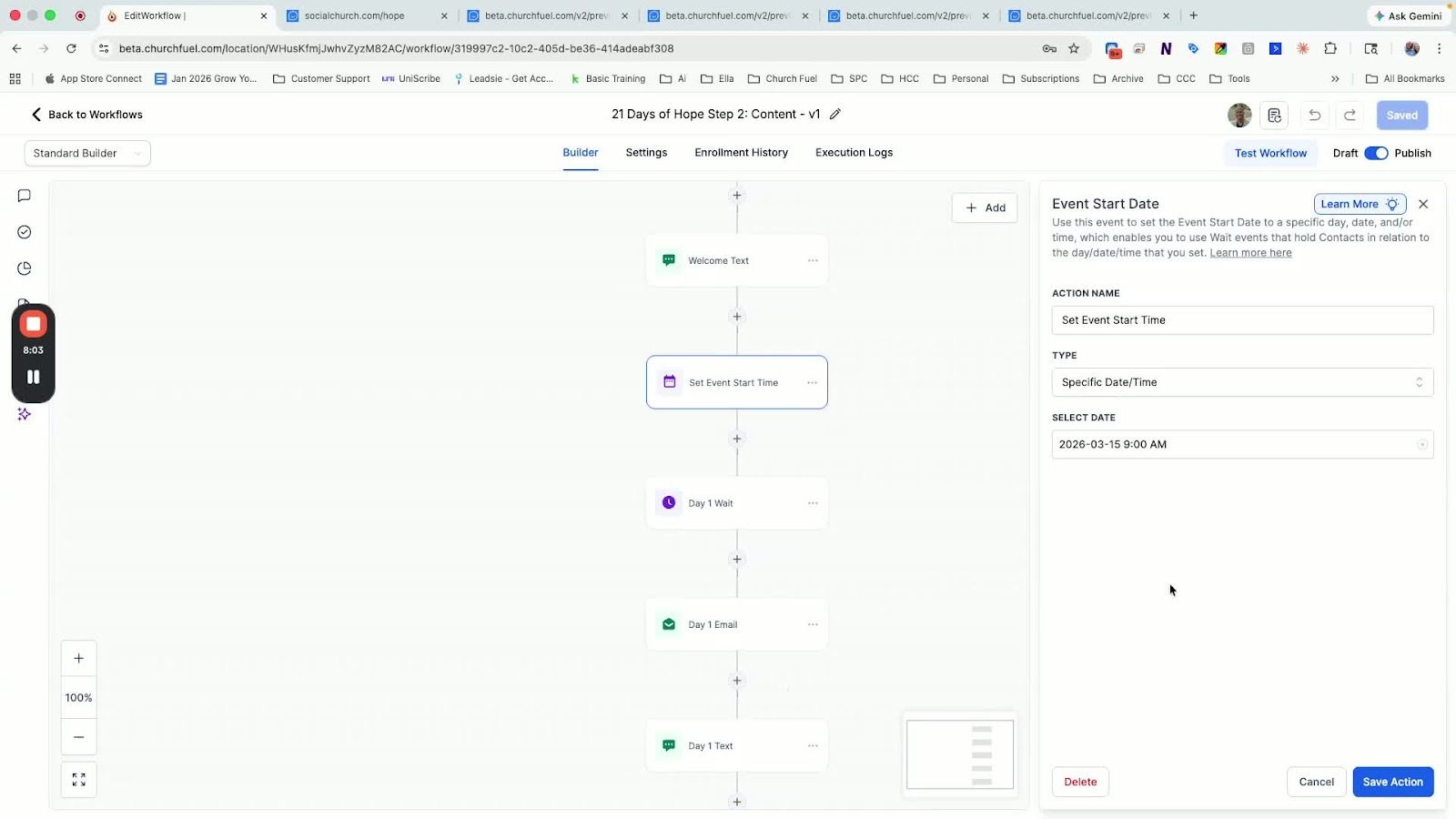Insert a step below the Day 1 Wait node
The height and width of the screenshot is (819, 1456).
click(x=737, y=560)
